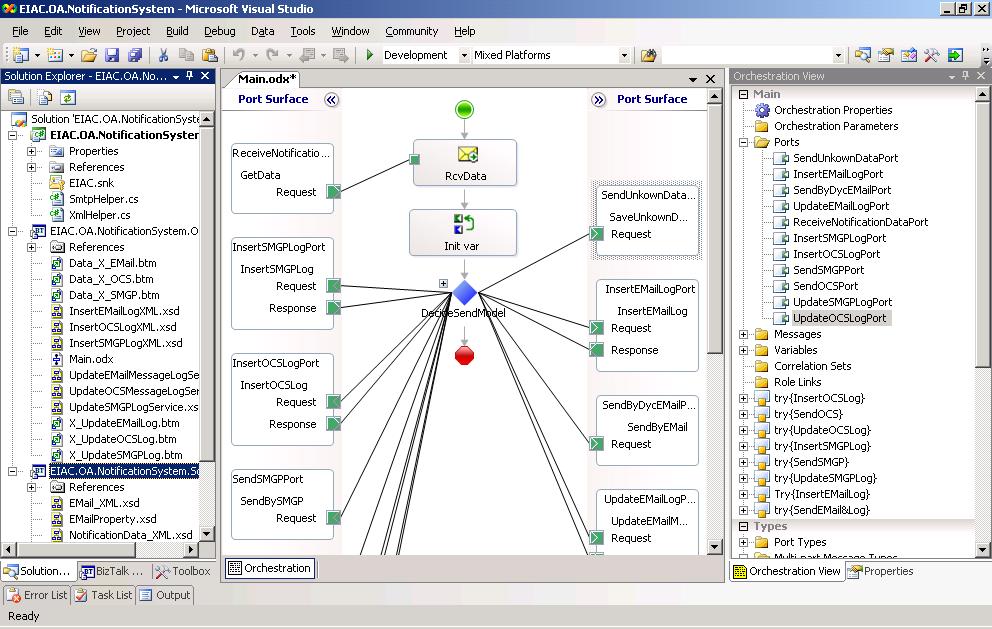This screenshot has height=629, width=992.
Task: Switch to the Toolbox panel tab
Action: 182,571
